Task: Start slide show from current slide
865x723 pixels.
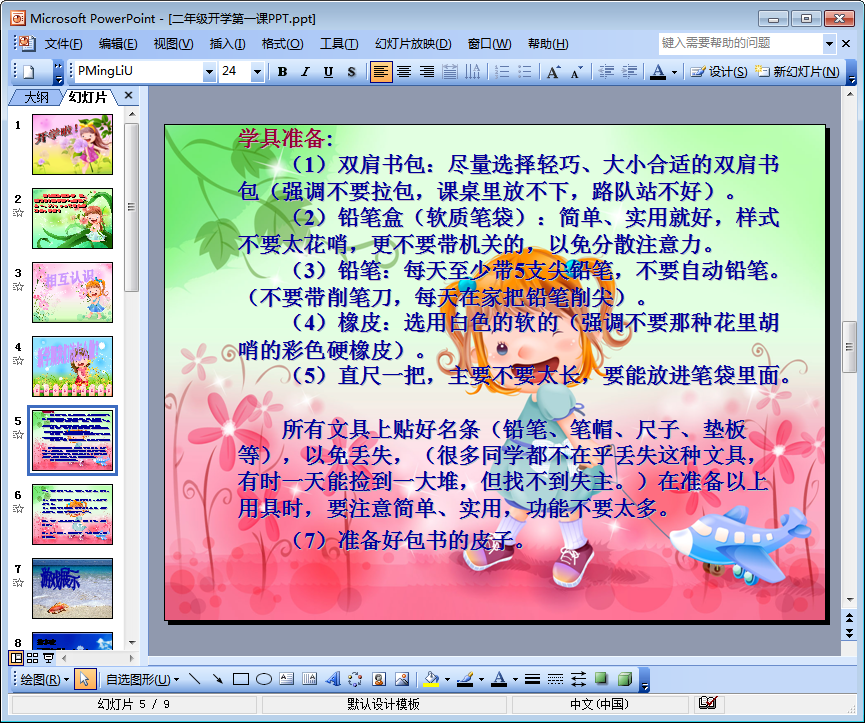Action: (49, 657)
